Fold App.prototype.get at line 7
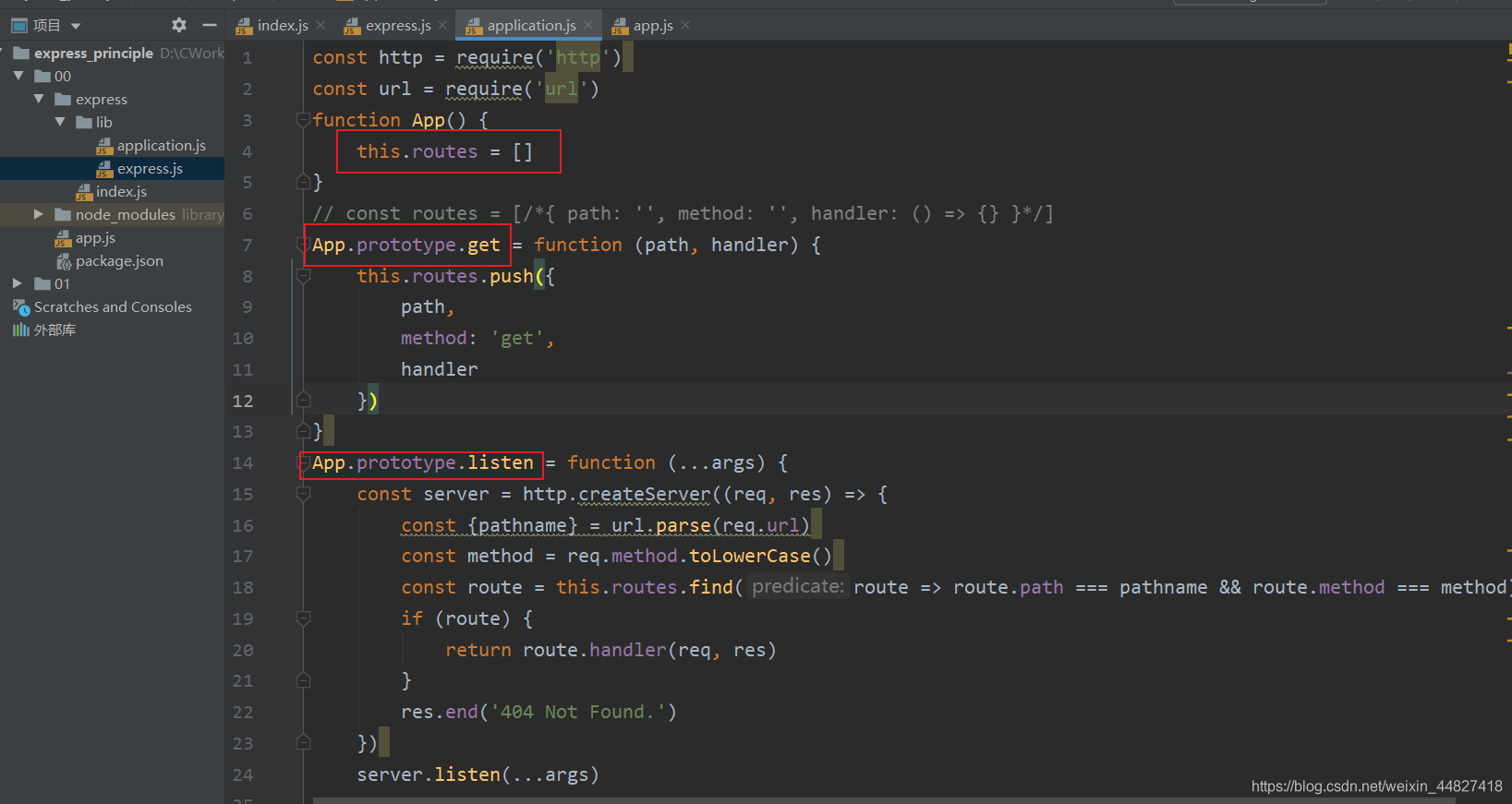 click(303, 245)
